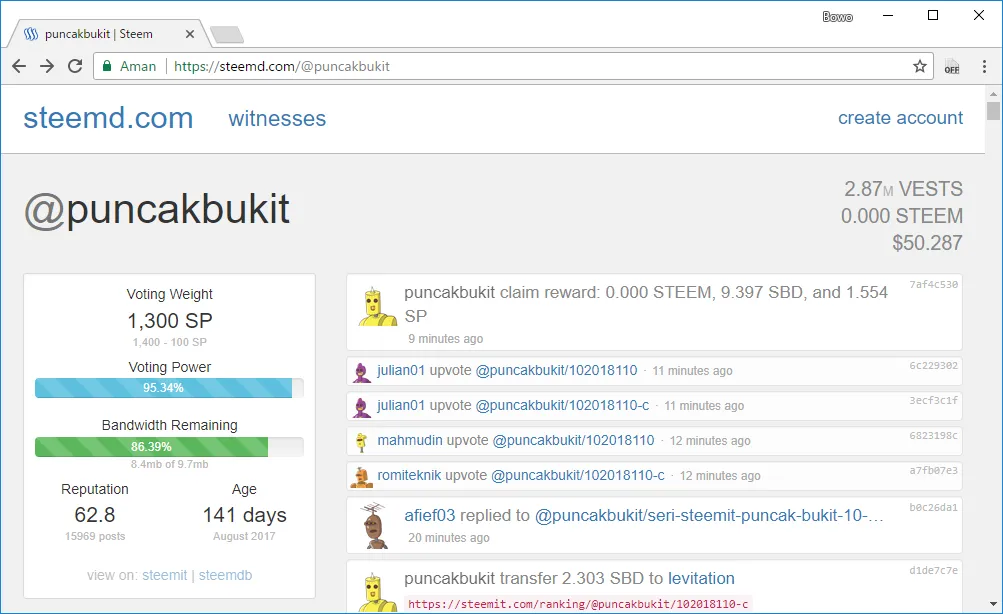The image size is (1003, 614).
Task: Click the romiteknik avatar icon
Action: 361,476
